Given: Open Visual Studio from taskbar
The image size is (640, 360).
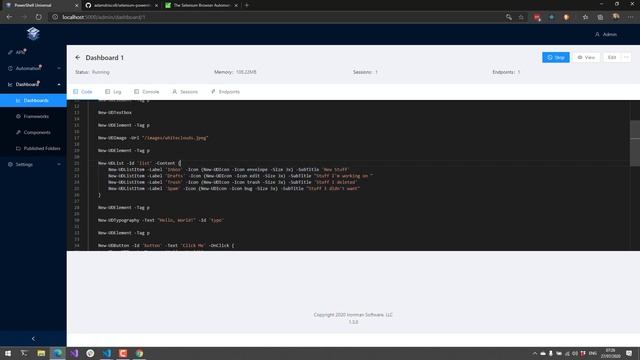Looking at the screenshot, I should 74,353.
